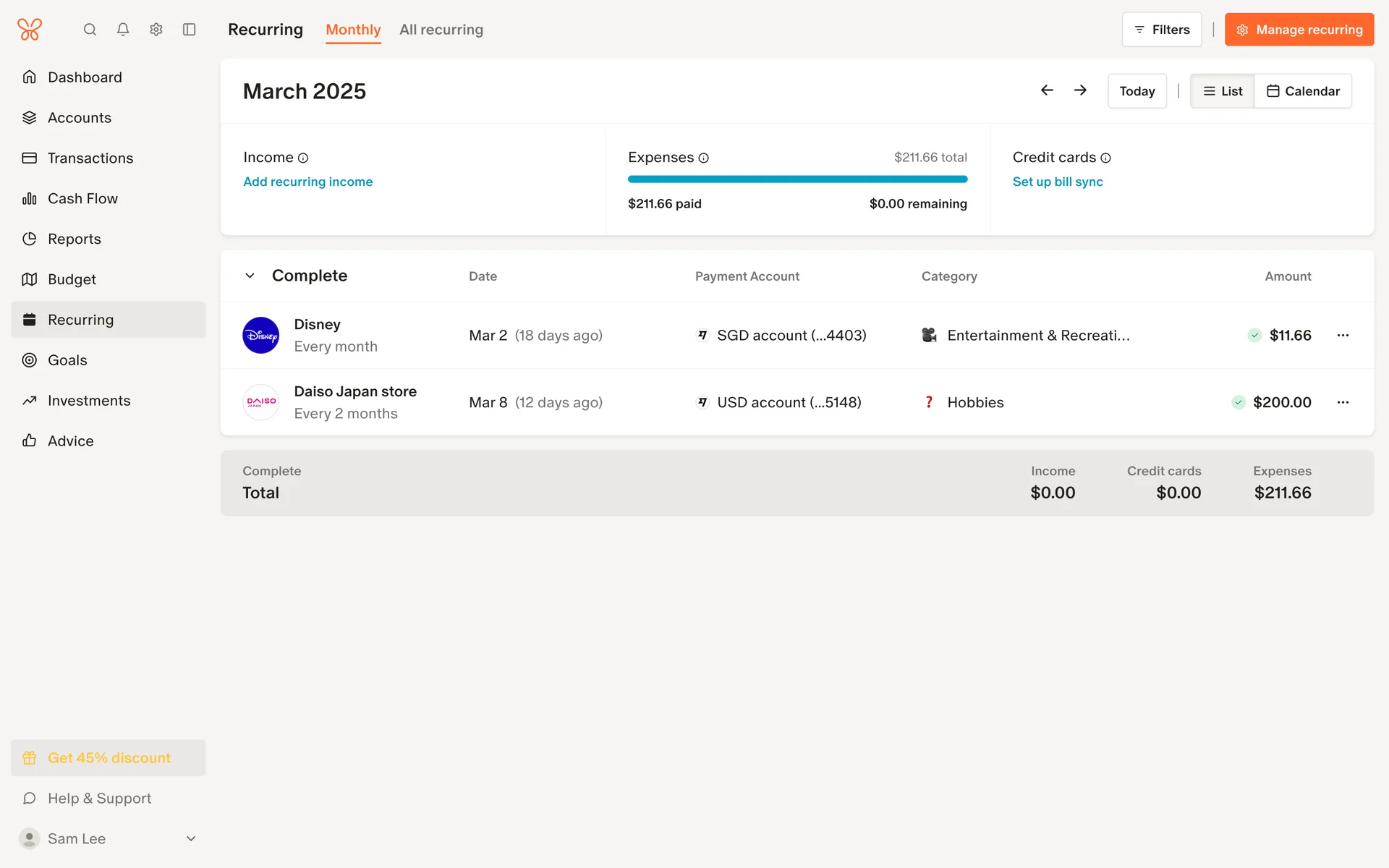
Task: Click Add recurring income link
Action: [x=308, y=182]
